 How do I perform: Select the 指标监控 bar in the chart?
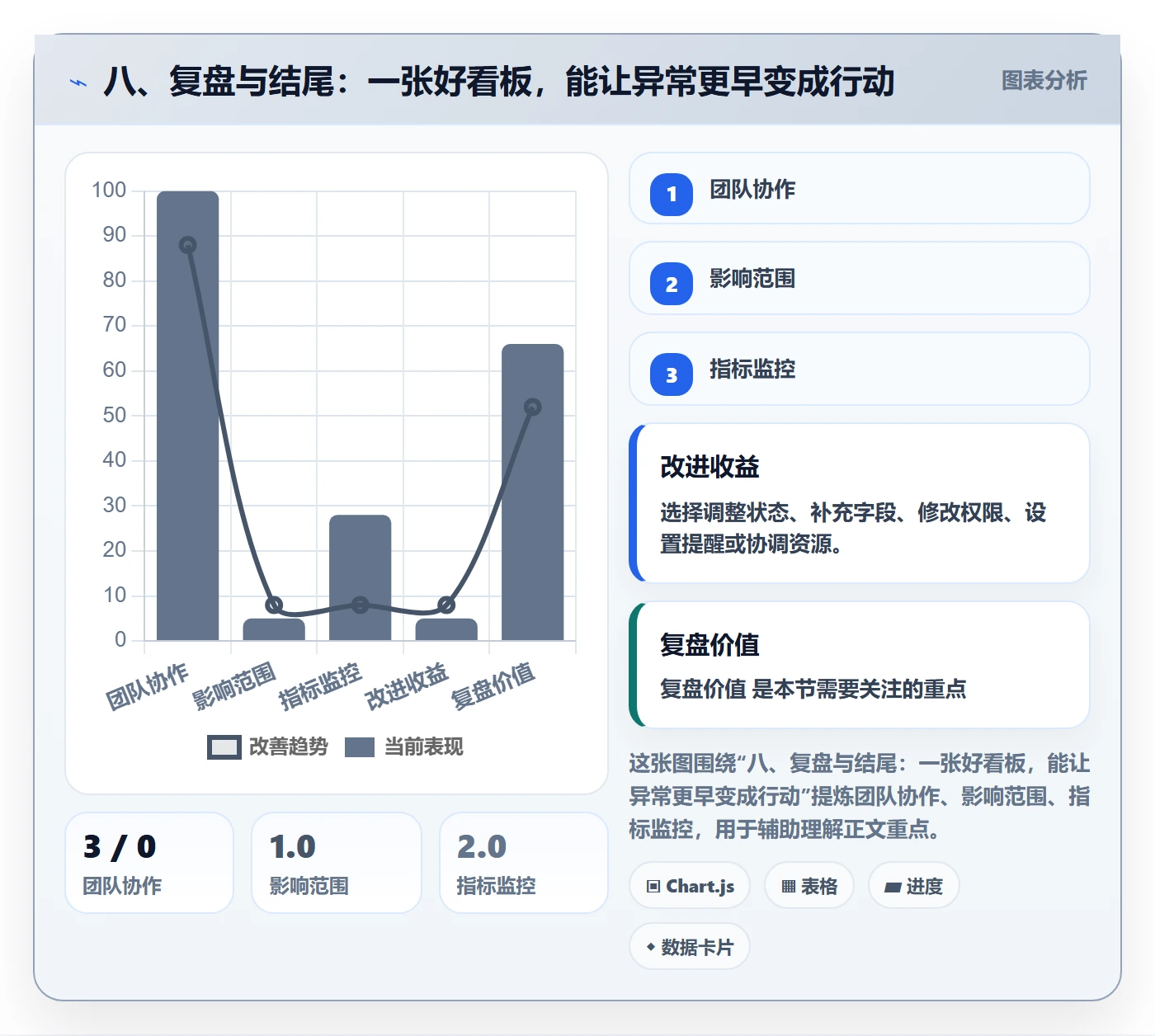click(x=361, y=577)
